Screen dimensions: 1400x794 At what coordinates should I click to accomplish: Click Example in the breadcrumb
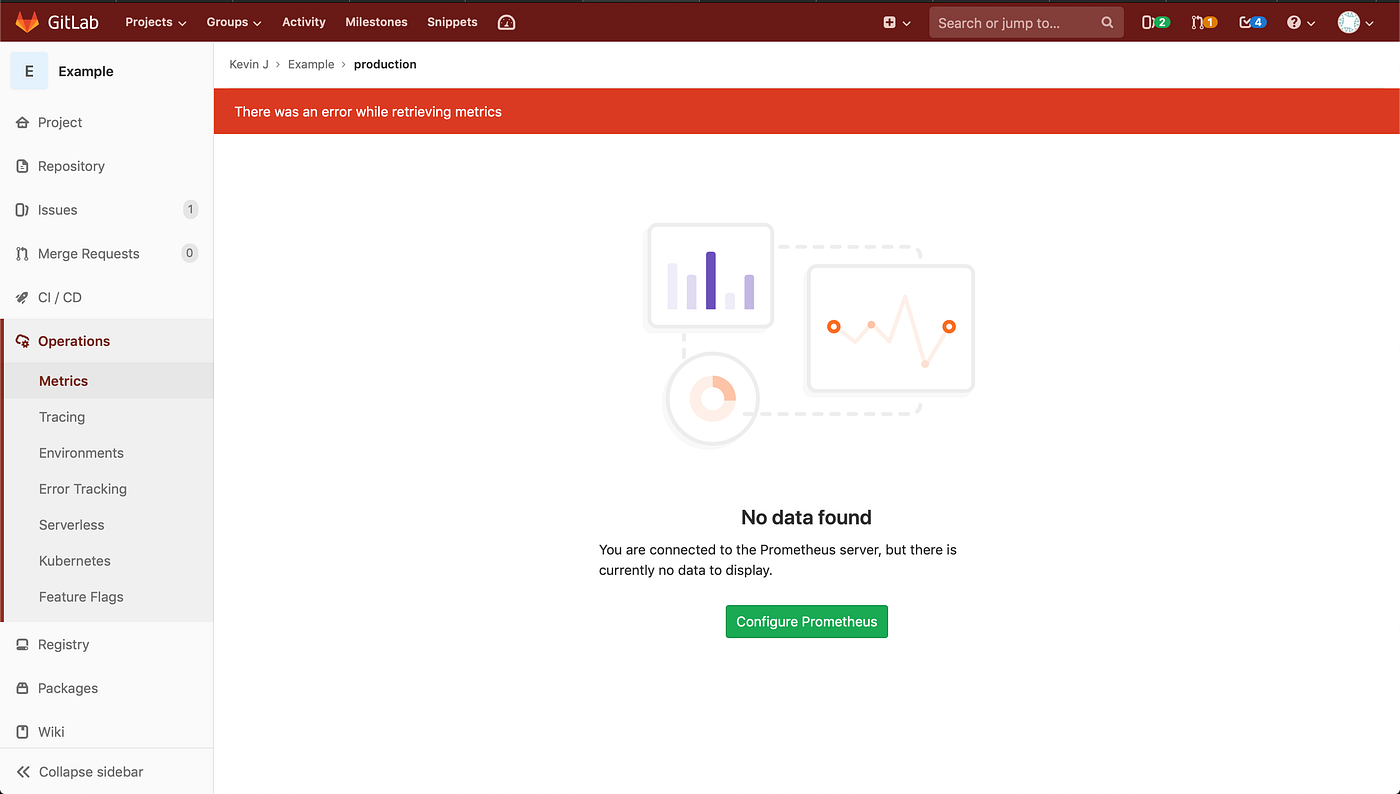pyautogui.click(x=311, y=64)
